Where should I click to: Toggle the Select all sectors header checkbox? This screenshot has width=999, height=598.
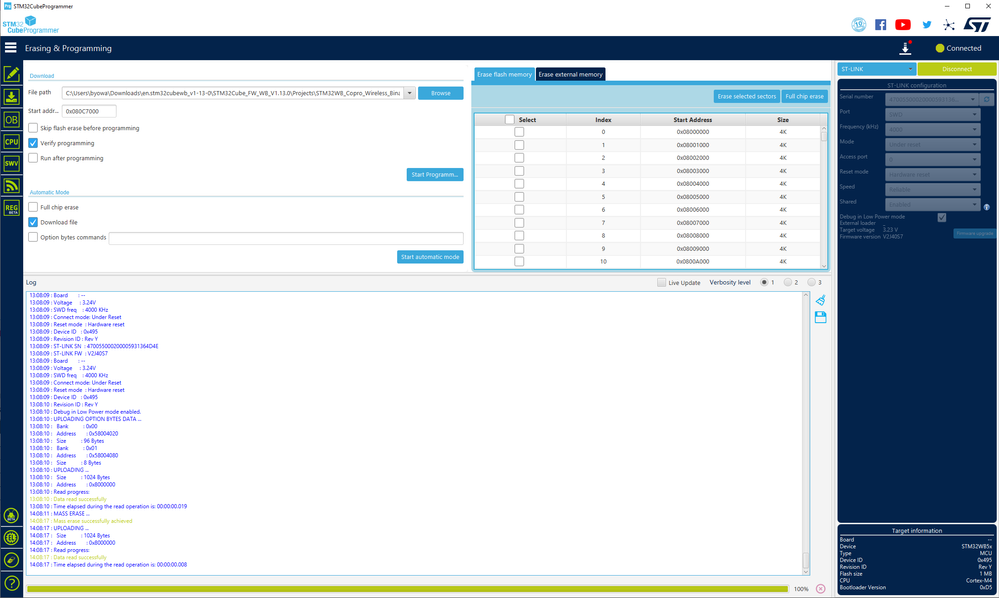pyautogui.click(x=510, y=120)
